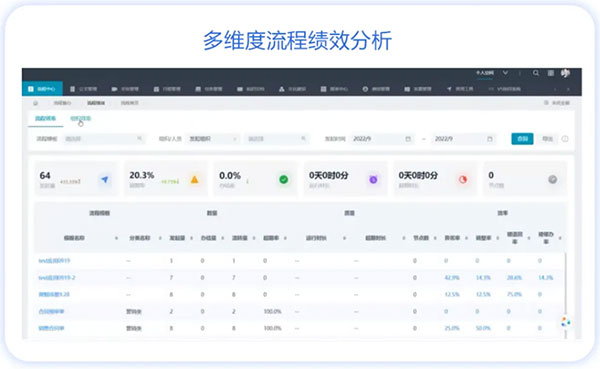This screenshot has width=600, height=369.
Task: Click the gray round icon in the last stat card
Action: 552,179
